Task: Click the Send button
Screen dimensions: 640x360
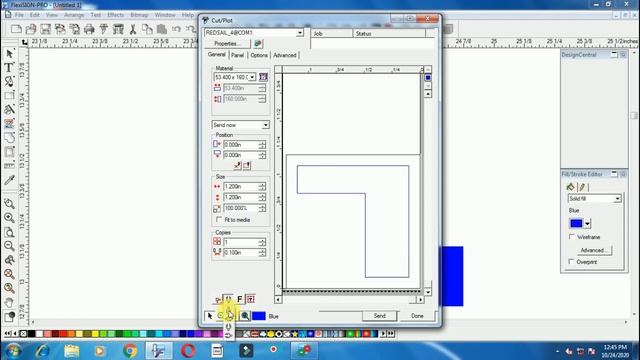Action: click(x=379, y=316)
